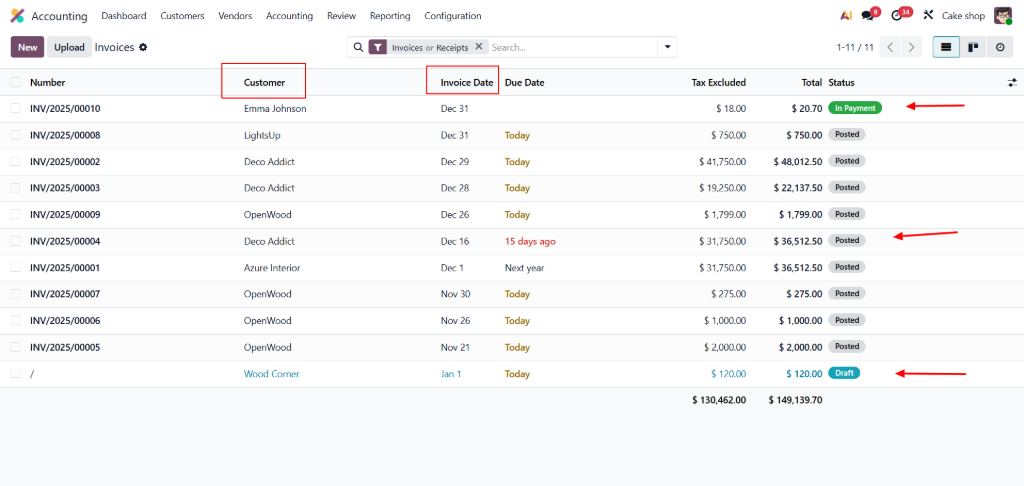1024x486 pixels.
Task: Expand the search options dropdown arrow
Action: 666,47
